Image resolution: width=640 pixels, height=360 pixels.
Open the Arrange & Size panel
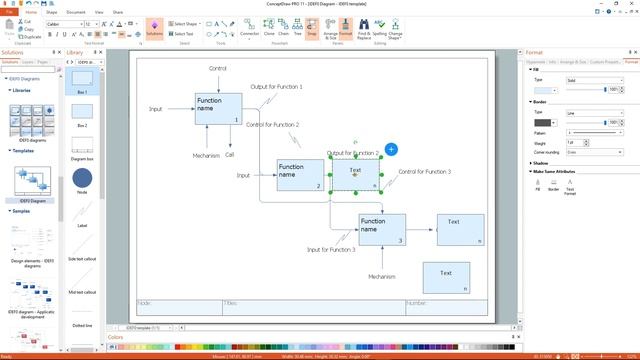tap(330, 29)
